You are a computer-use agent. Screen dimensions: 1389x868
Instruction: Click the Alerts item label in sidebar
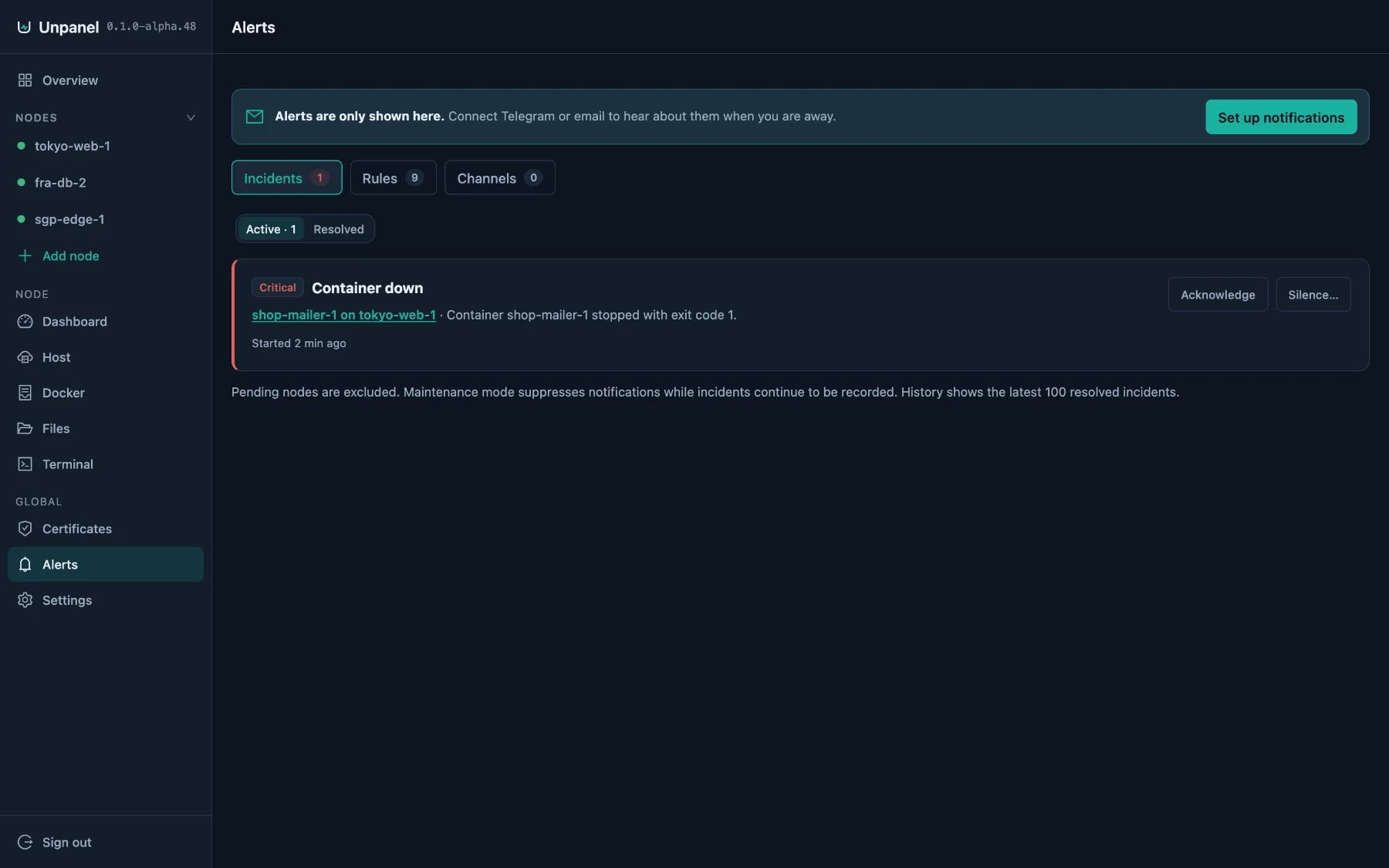tap(60, 565)
